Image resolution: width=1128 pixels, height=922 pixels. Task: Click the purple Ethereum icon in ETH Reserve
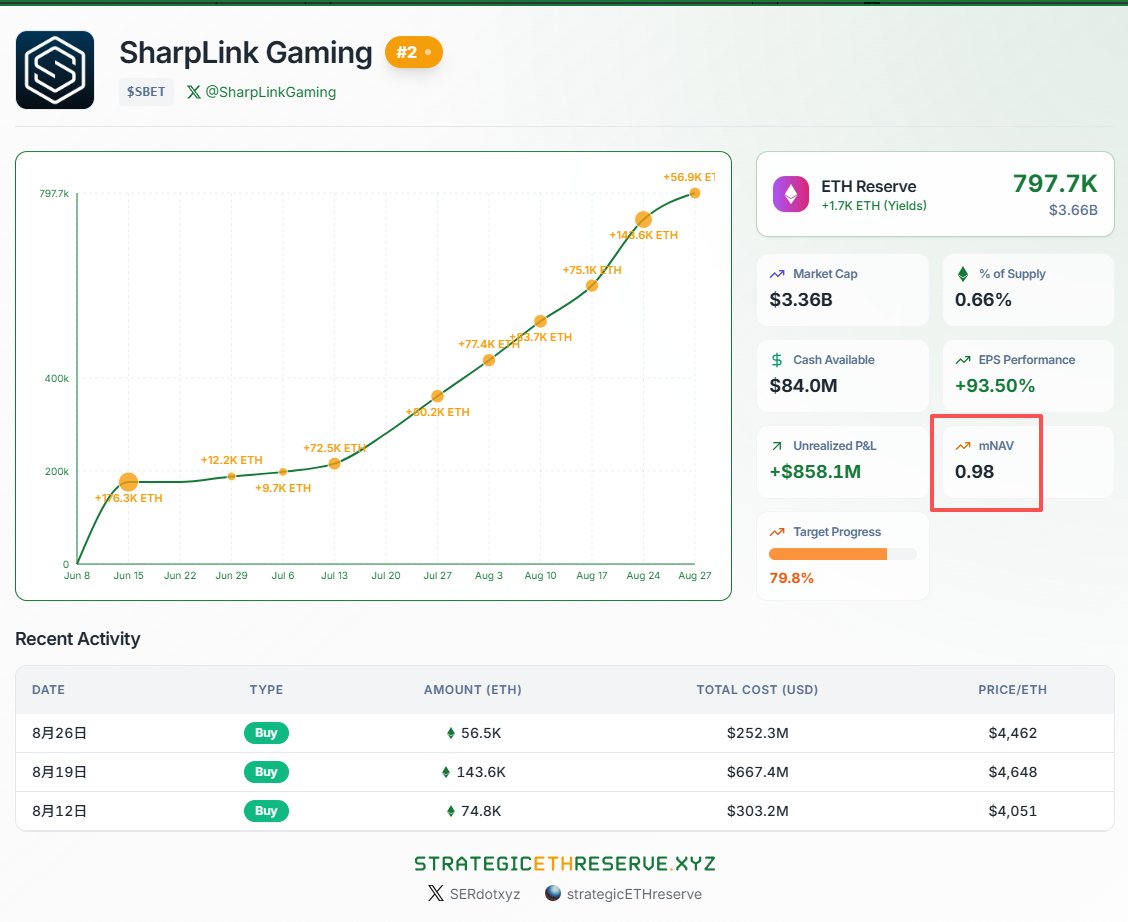791,194
